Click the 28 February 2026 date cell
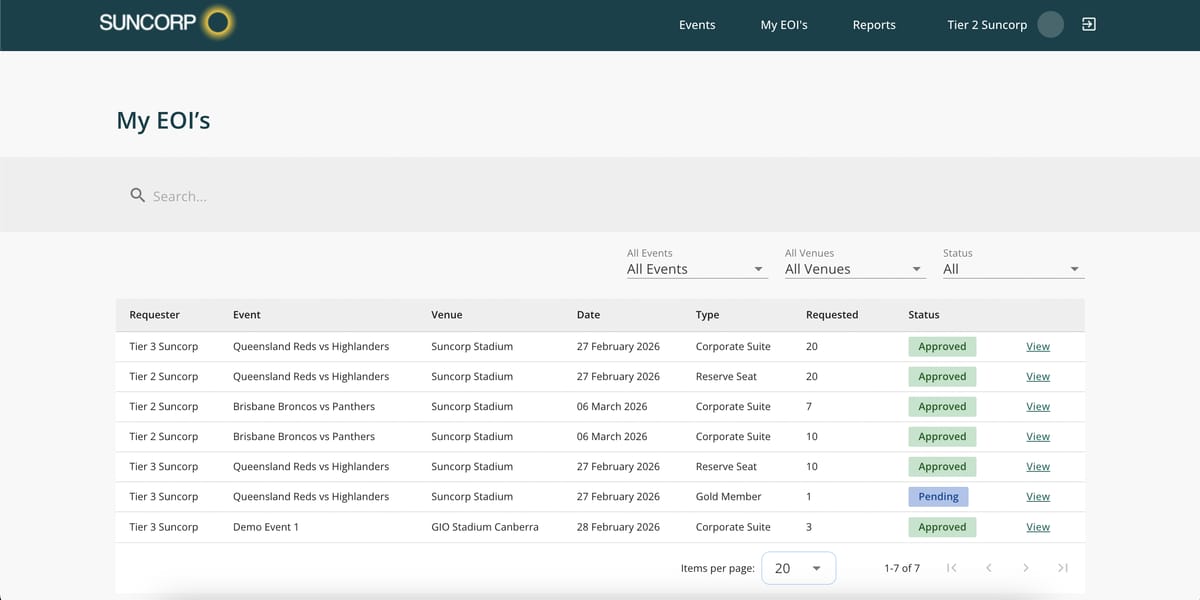This screenshot has width=1200, height=600. click(x=618, y=527)
